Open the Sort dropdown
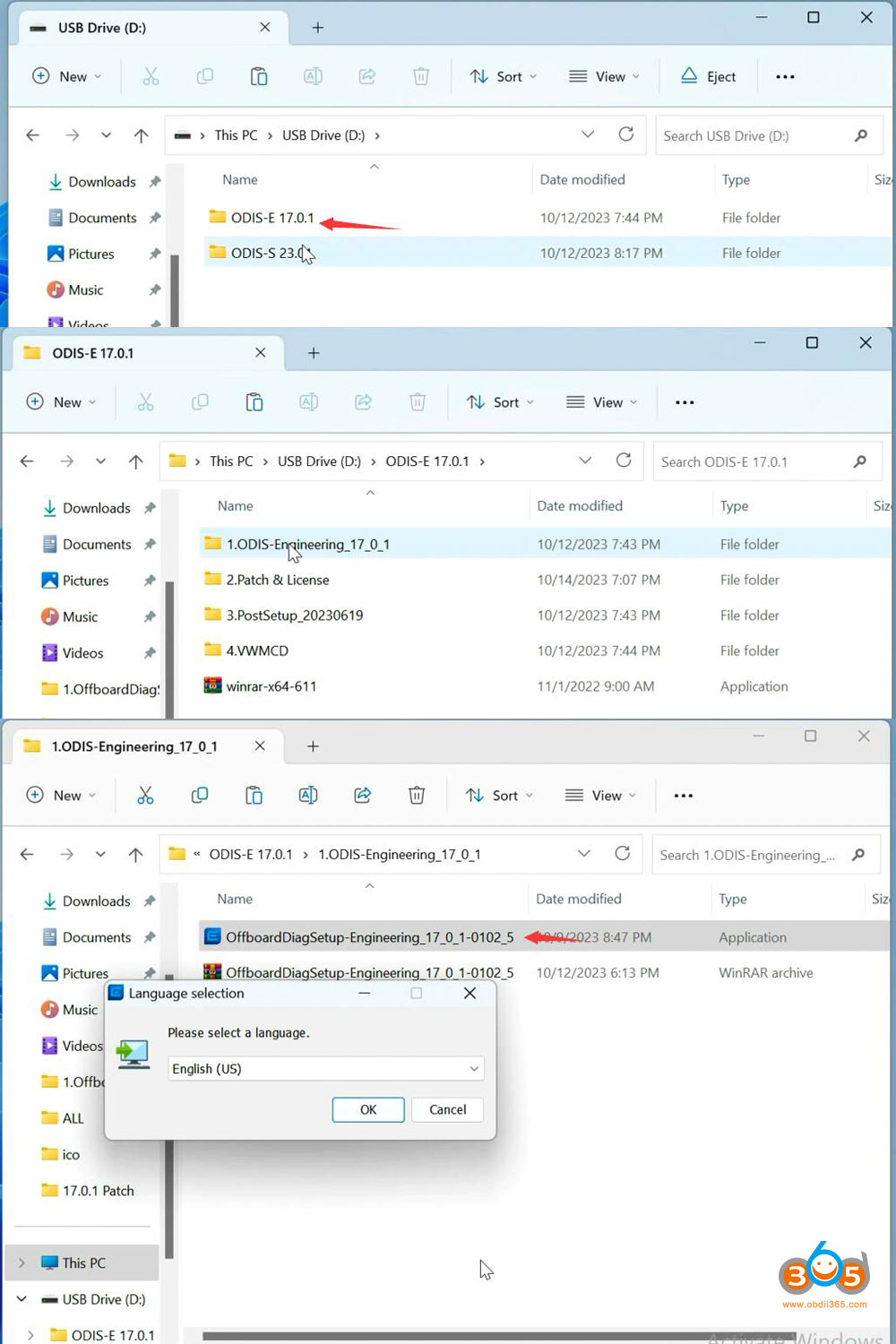The width and height of the screenshot is (896, 1344). click(x=502, y=76)
